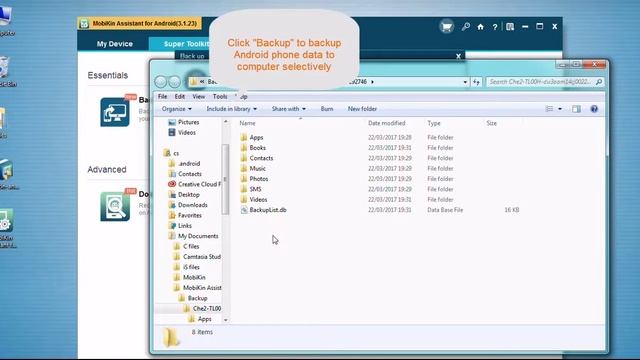Select Che2-TL00 folder in navigation tree
This screenshot has height=360, width=640.
point(207,309)
